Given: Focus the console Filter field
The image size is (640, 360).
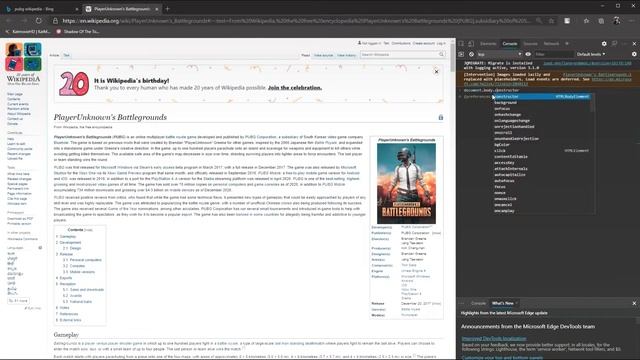Looking at the screenshot, I should (553, 54).
